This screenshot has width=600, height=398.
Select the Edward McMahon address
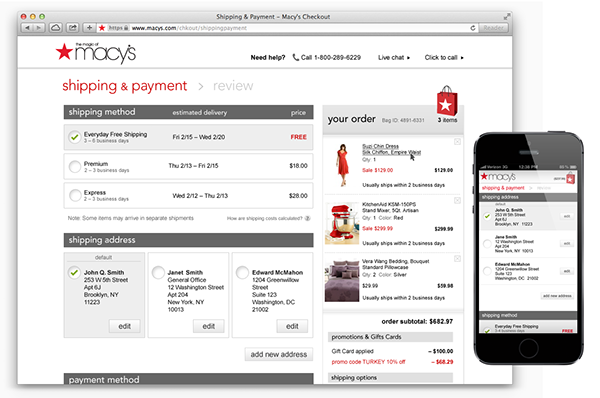(242, 272)
